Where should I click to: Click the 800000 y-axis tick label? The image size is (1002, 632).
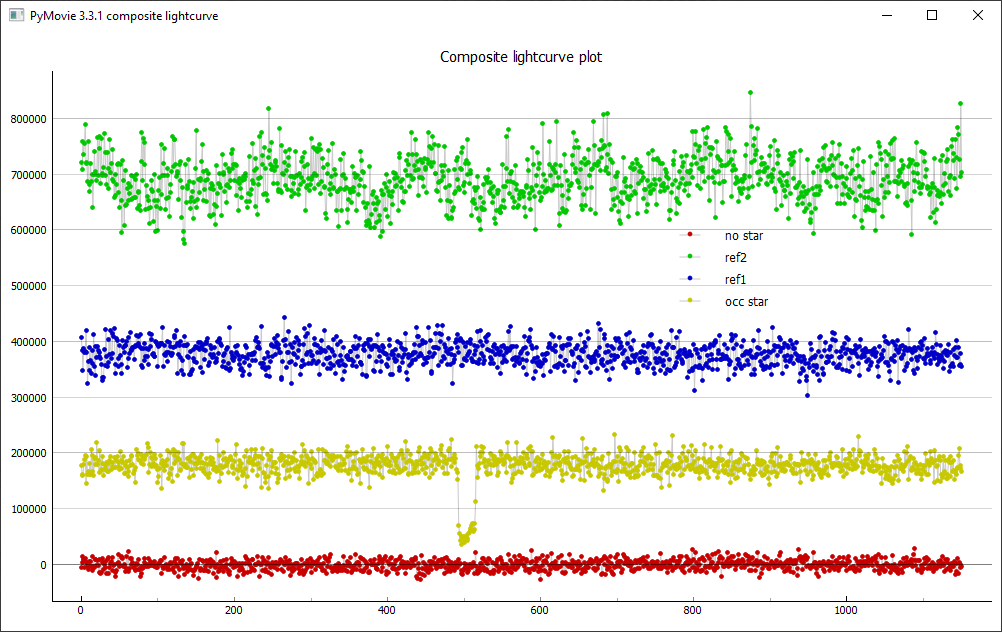27,119
